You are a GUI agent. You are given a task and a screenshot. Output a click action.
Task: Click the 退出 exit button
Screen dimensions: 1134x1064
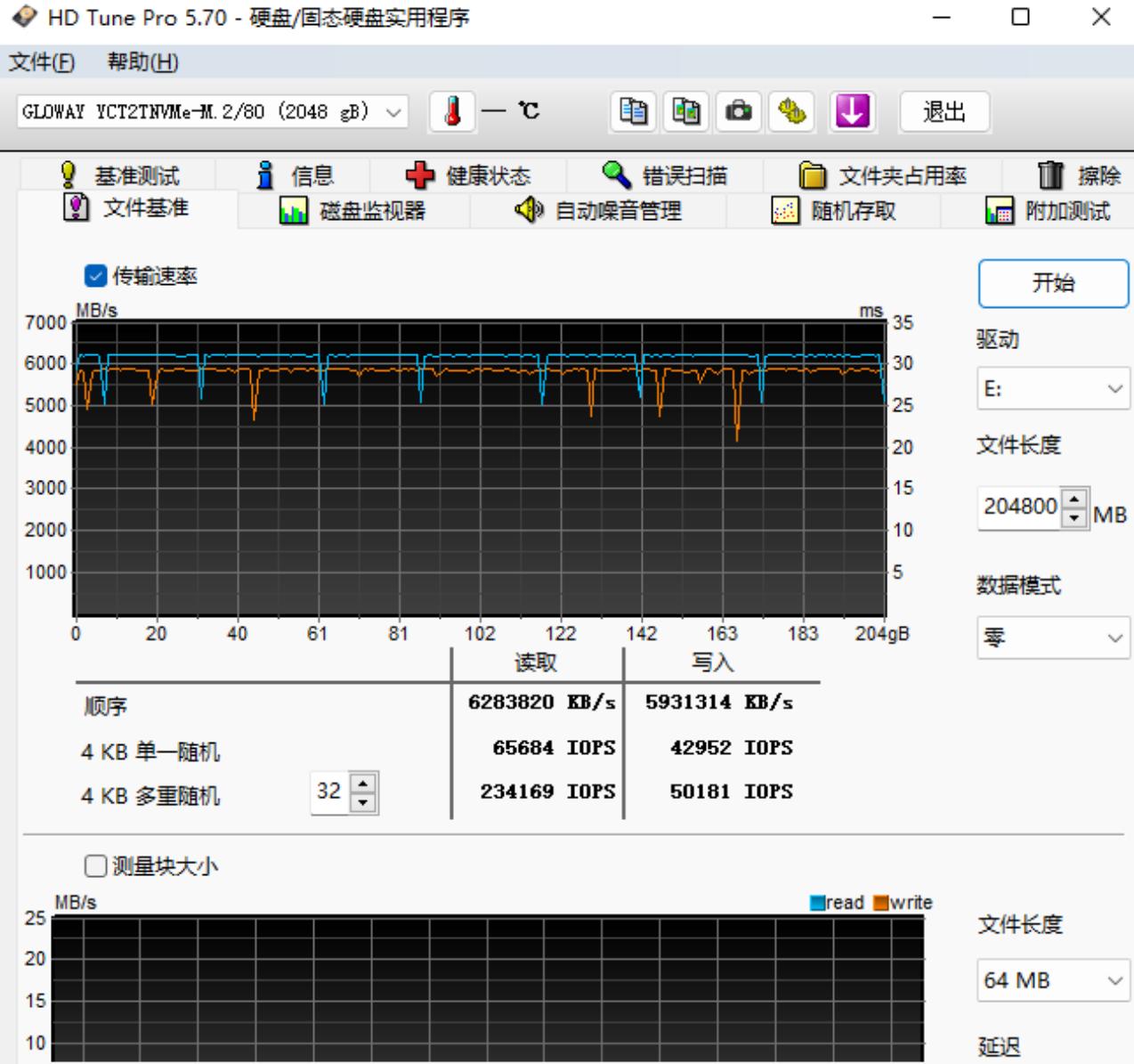coord(945,111)
